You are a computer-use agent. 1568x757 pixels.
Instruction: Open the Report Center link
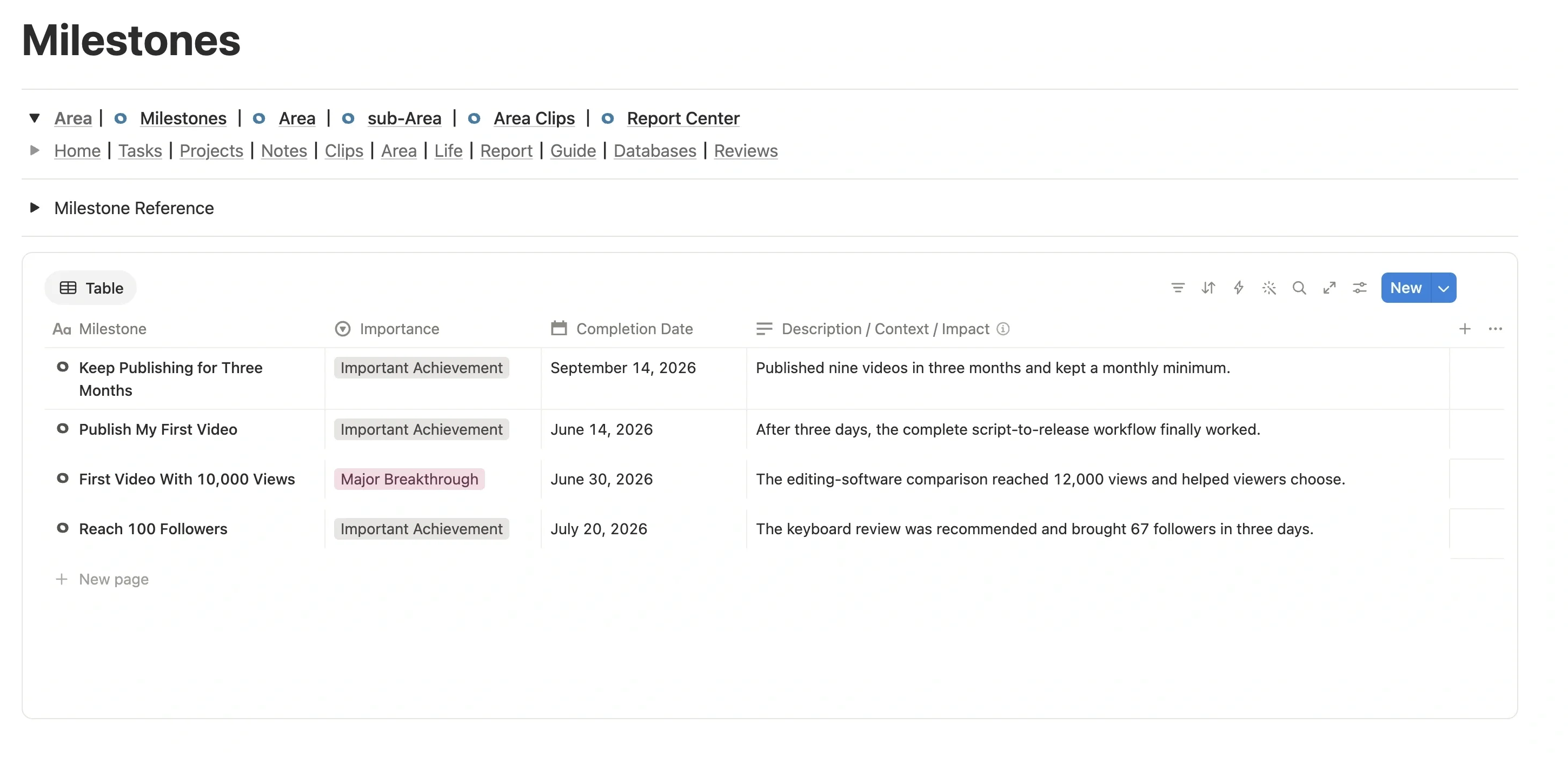coord(683,118)
